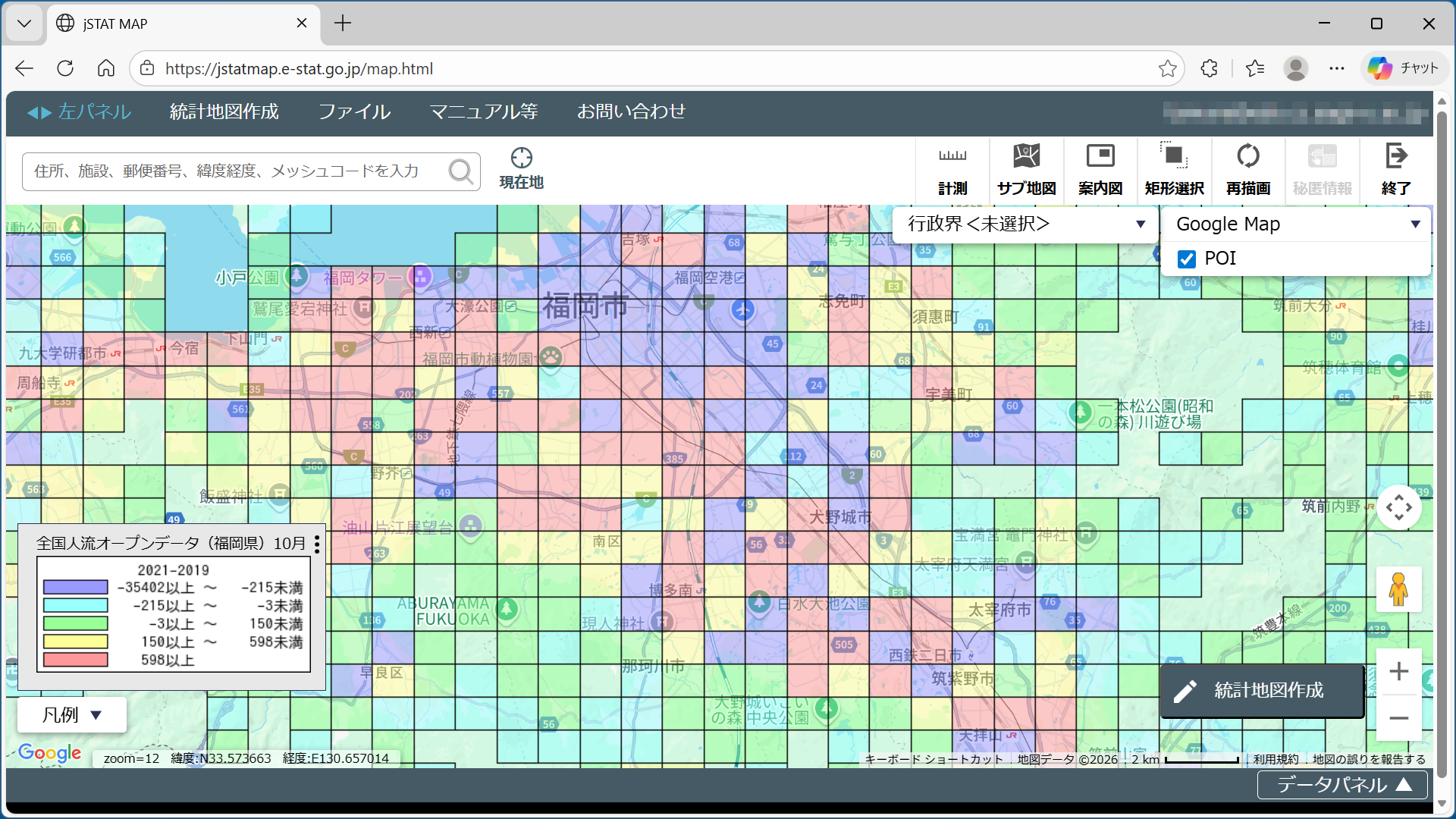Image resolution: width=1456 pixels, height=819 pixels.
Task: Open the ファイル menu
Action: pos(354,112)
